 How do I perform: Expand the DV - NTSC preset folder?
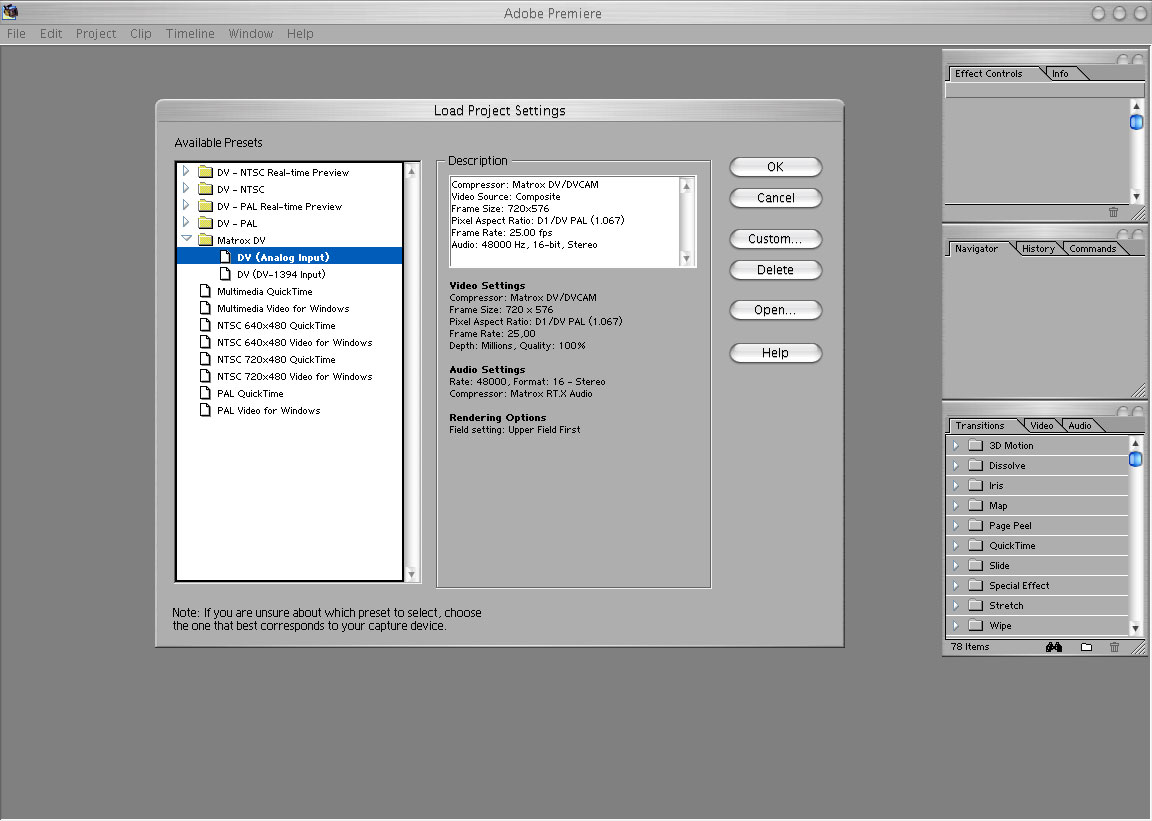point(186,188)
